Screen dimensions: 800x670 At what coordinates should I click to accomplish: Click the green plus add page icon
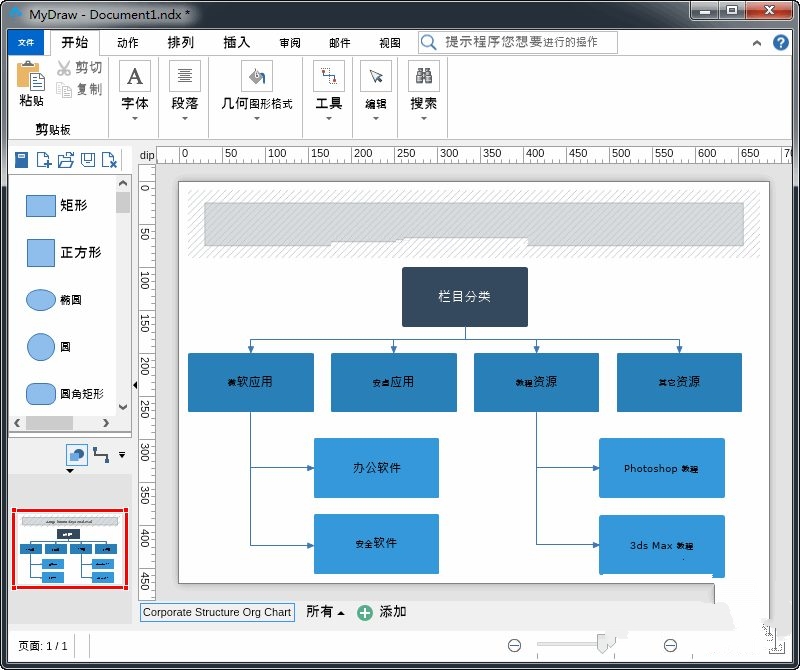pos(364,612)
